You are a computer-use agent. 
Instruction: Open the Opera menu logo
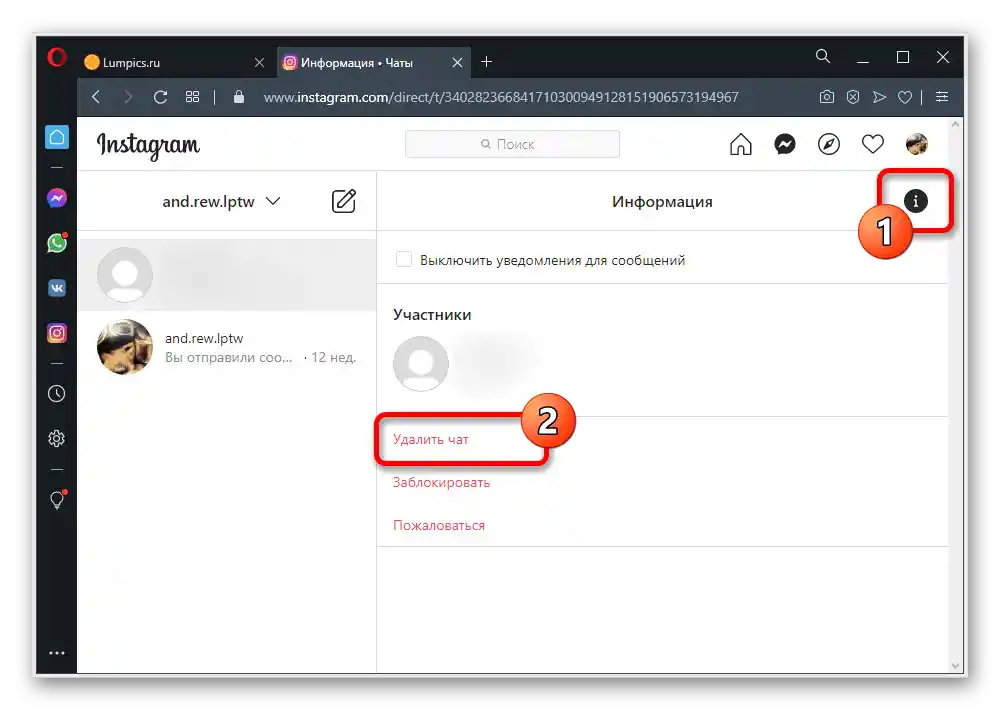pyautogui.click(x=57, y=58)
